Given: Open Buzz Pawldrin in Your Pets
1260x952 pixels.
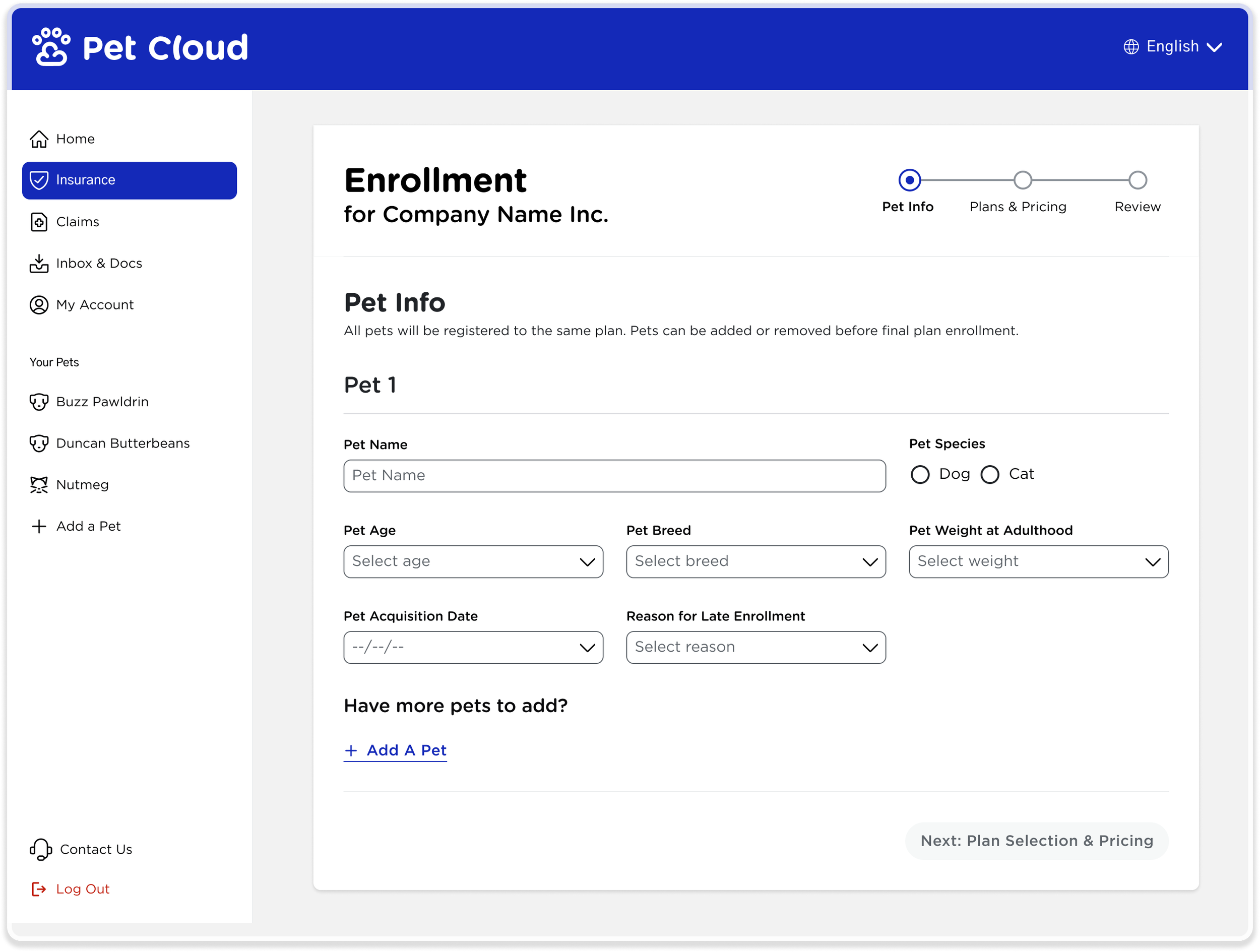Looking at the screenshot, I should coord(102,402).
